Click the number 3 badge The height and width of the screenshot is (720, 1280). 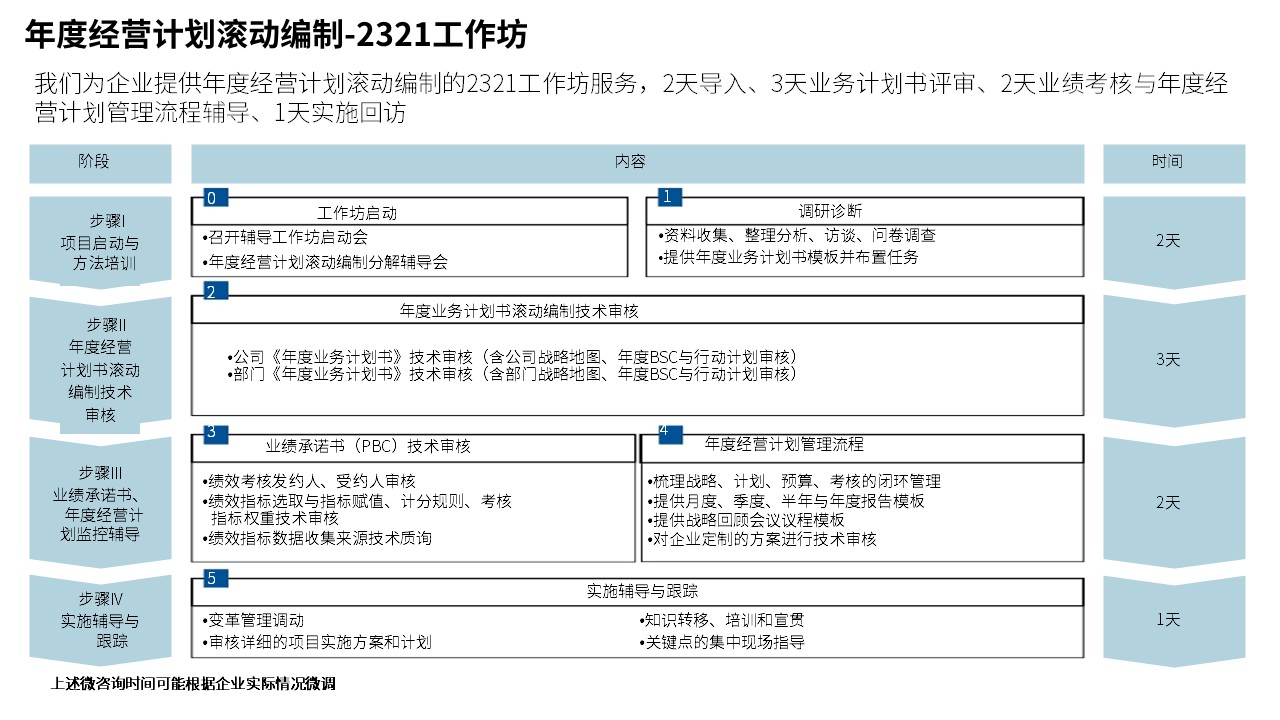coord(215,433)
